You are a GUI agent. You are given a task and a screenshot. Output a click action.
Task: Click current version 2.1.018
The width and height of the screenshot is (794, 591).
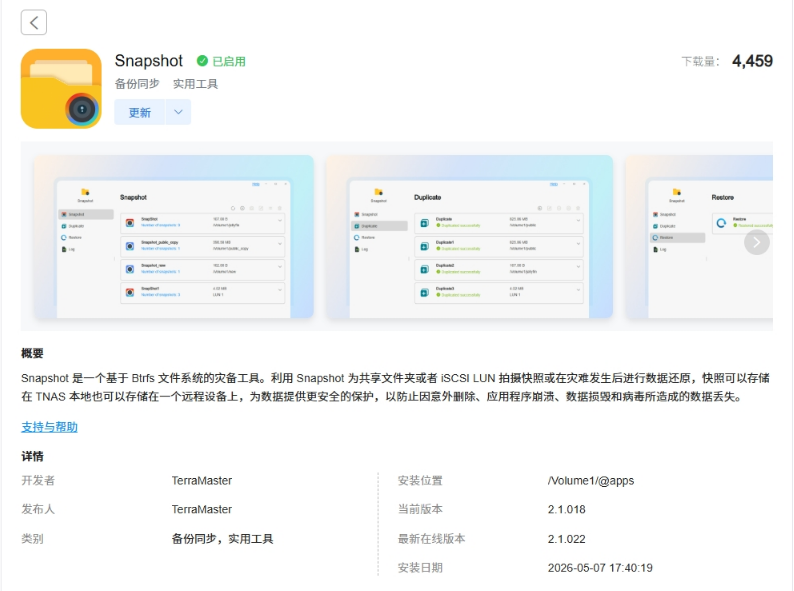(566, 509)
